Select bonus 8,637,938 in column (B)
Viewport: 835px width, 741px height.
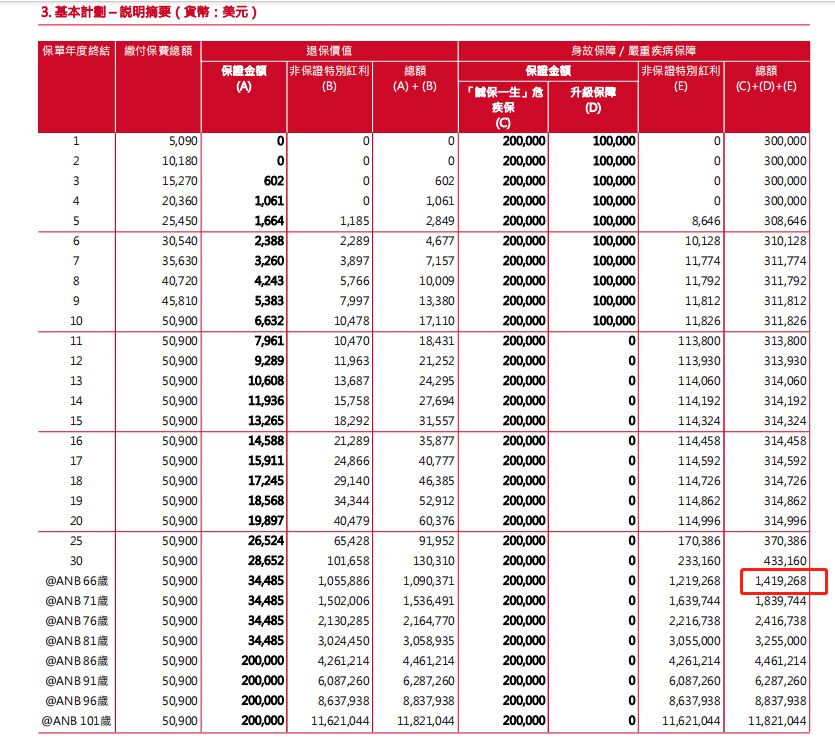pos(343,701)
